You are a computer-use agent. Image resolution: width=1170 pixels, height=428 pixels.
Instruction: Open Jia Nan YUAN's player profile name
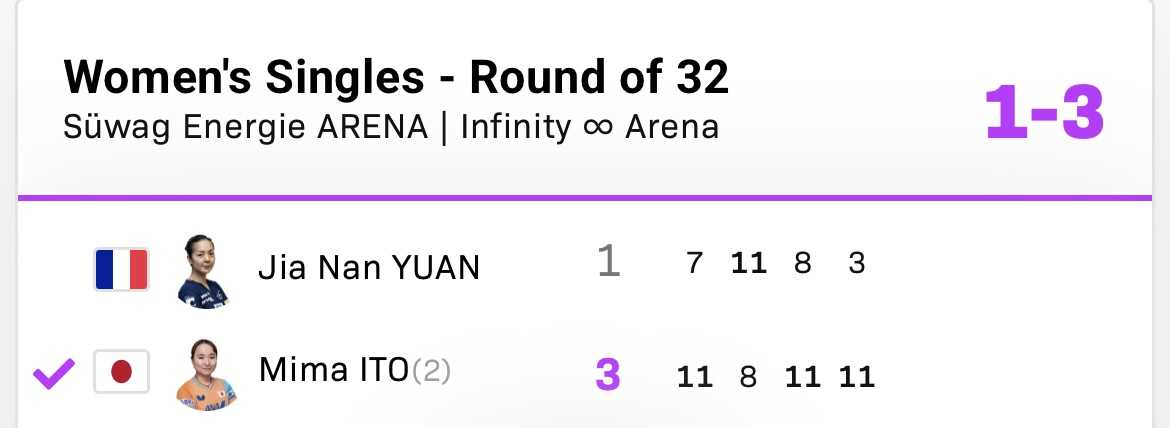click(x=369, y=267)
